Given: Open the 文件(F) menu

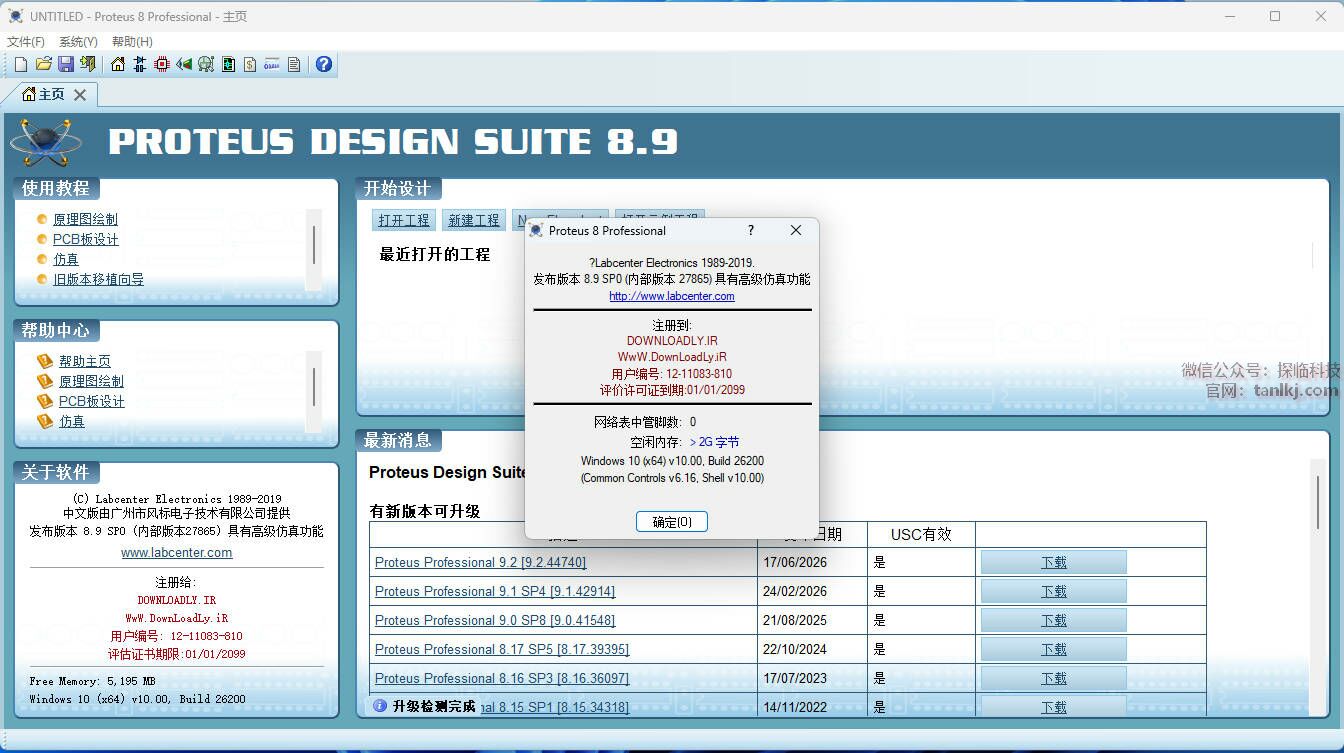Looking at the screenshot, I should (x=26, y=42).
